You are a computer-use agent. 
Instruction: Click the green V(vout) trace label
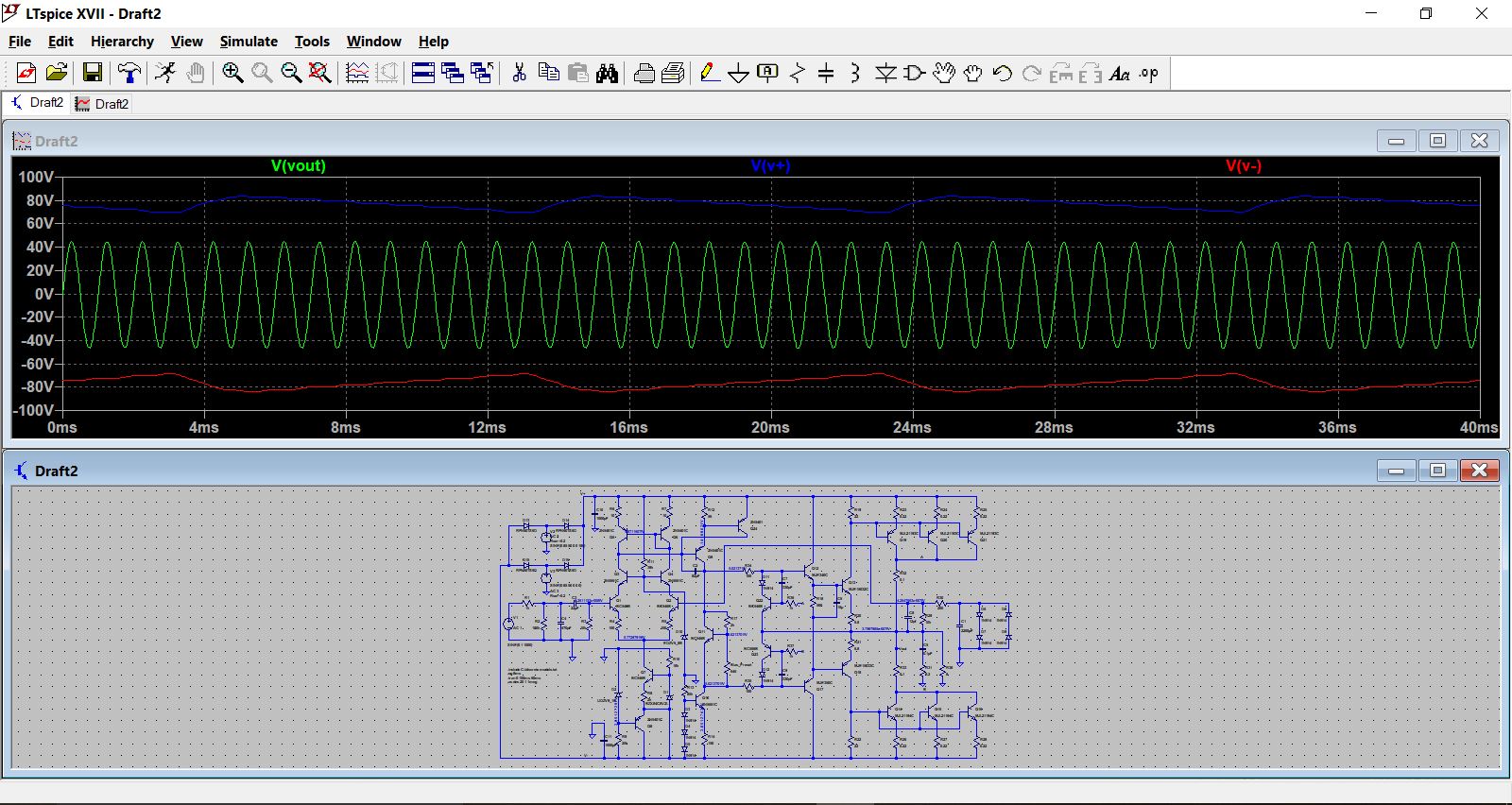point(299,165)
